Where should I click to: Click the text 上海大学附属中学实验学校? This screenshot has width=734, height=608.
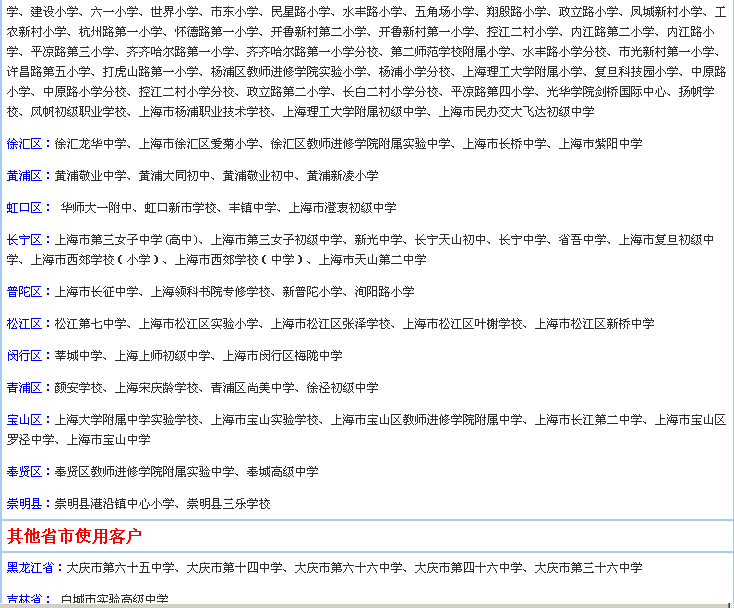tap(127, 420)
